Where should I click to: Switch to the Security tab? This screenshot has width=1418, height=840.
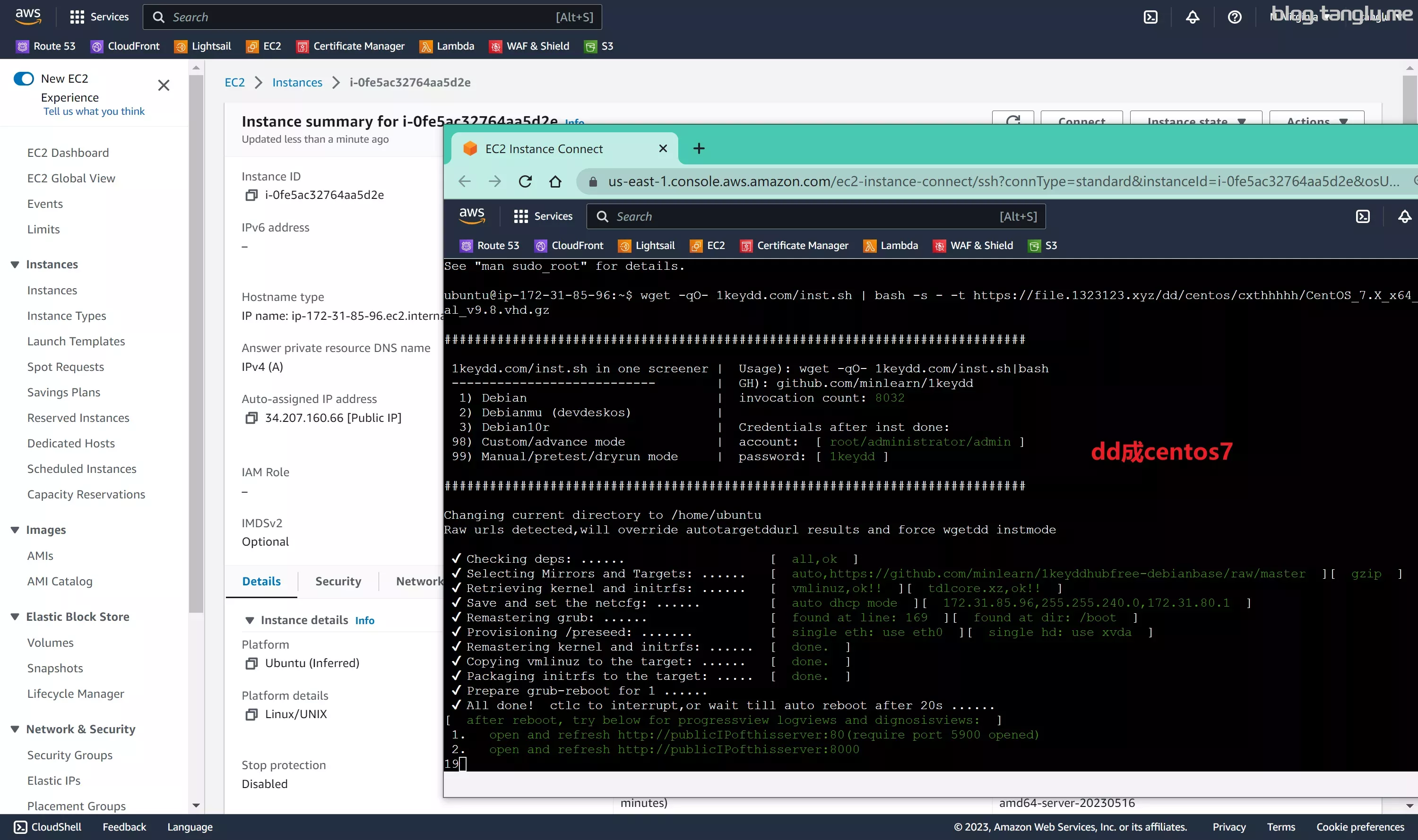[x=338, y=581]
